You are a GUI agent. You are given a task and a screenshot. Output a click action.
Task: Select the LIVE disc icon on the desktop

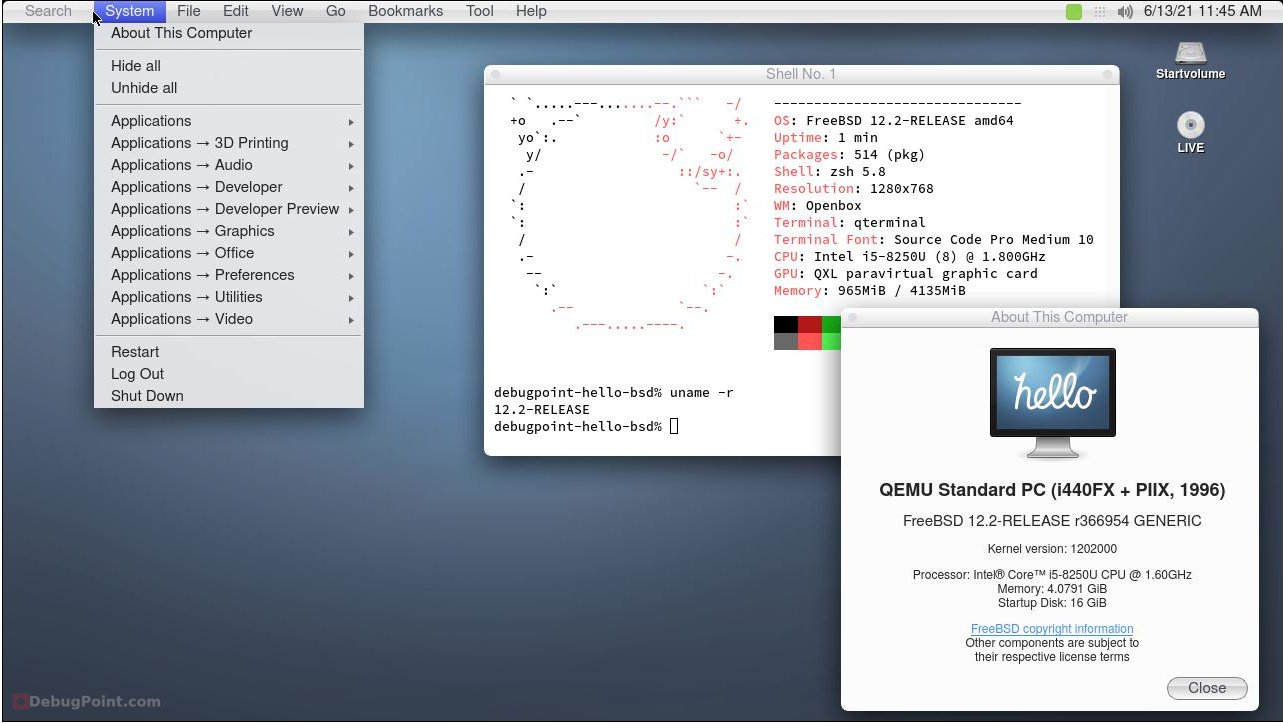(x=1190, y=125)
